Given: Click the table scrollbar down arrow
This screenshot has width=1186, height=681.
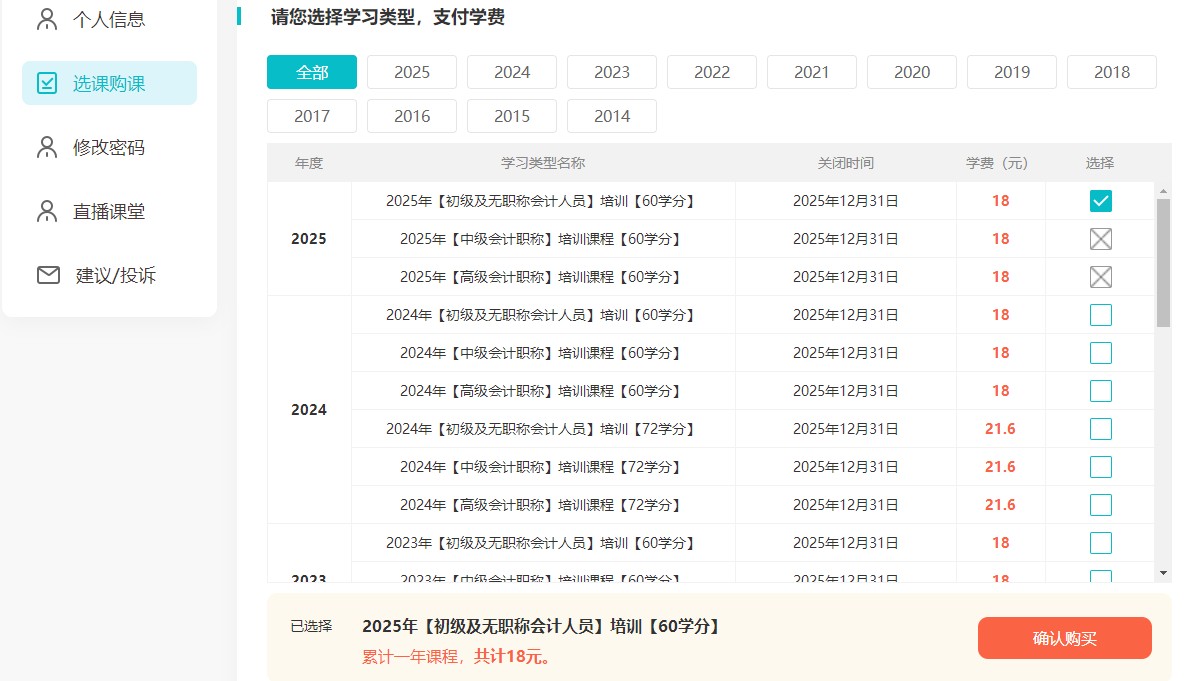Looking at the screenshot, I should tap(1163, 574).
